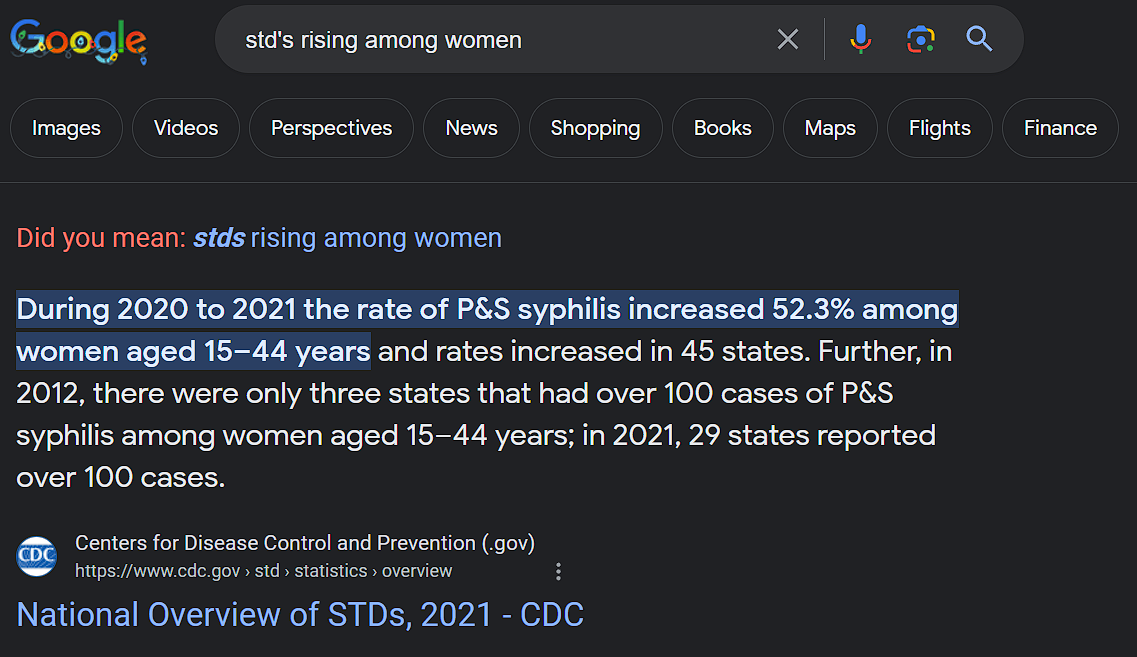
Task: Open the Books filter tab
Action: 722,128
